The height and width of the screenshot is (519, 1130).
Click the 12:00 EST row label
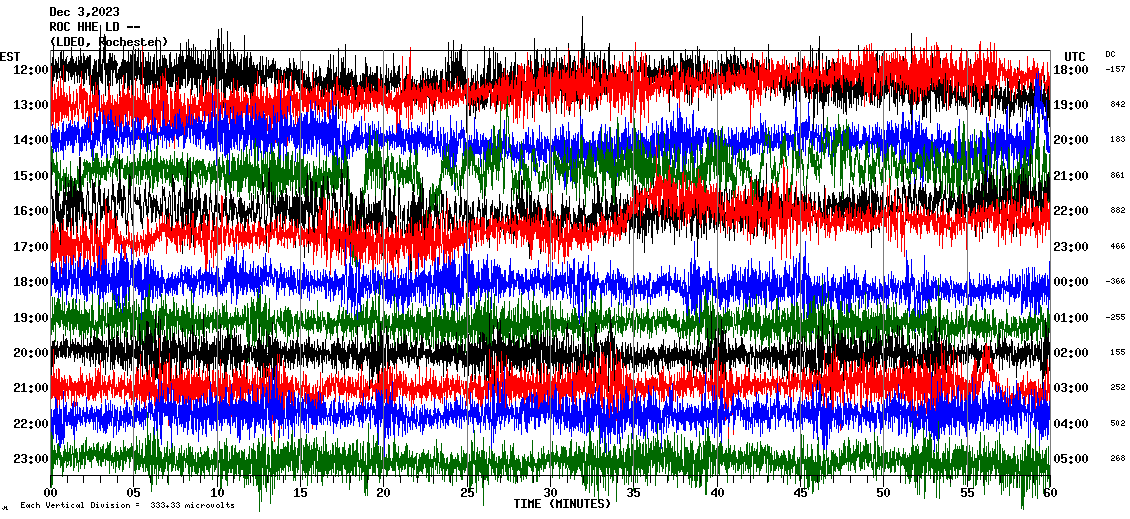pyautogui.click(x=31, y=69)
